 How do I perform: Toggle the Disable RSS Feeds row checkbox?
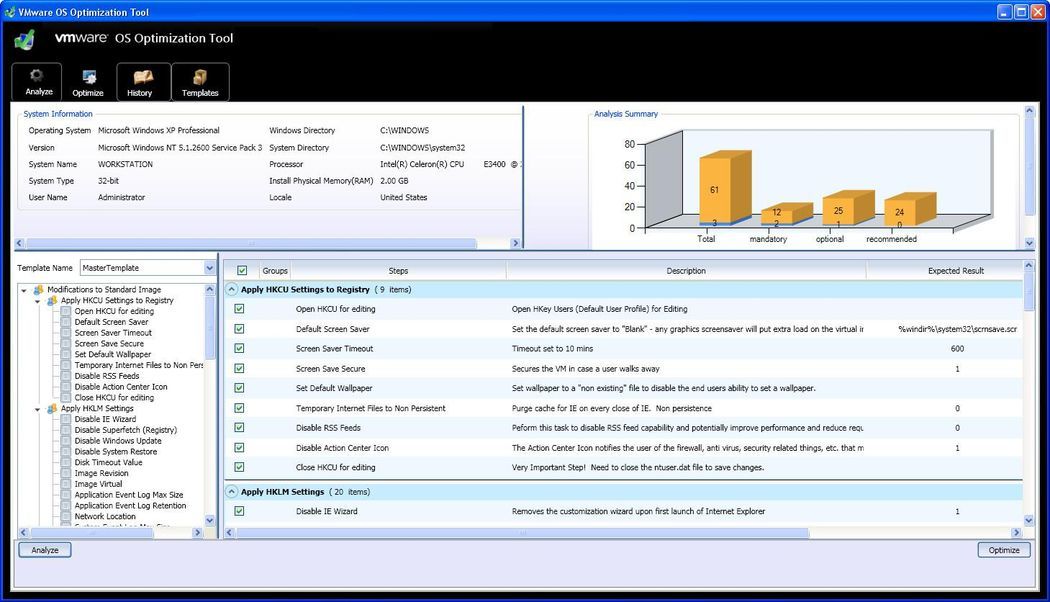click(239, 428)
